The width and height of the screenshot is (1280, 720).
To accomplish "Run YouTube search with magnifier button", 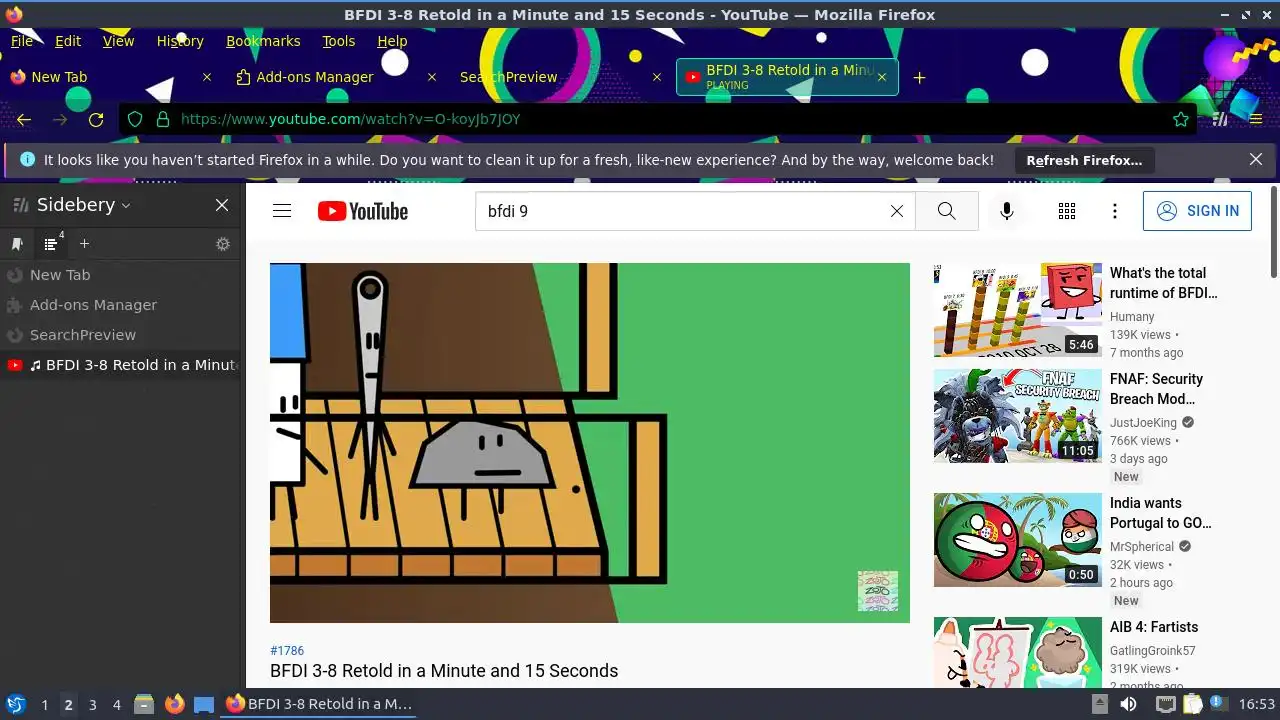I will click(x=946, y=211).
